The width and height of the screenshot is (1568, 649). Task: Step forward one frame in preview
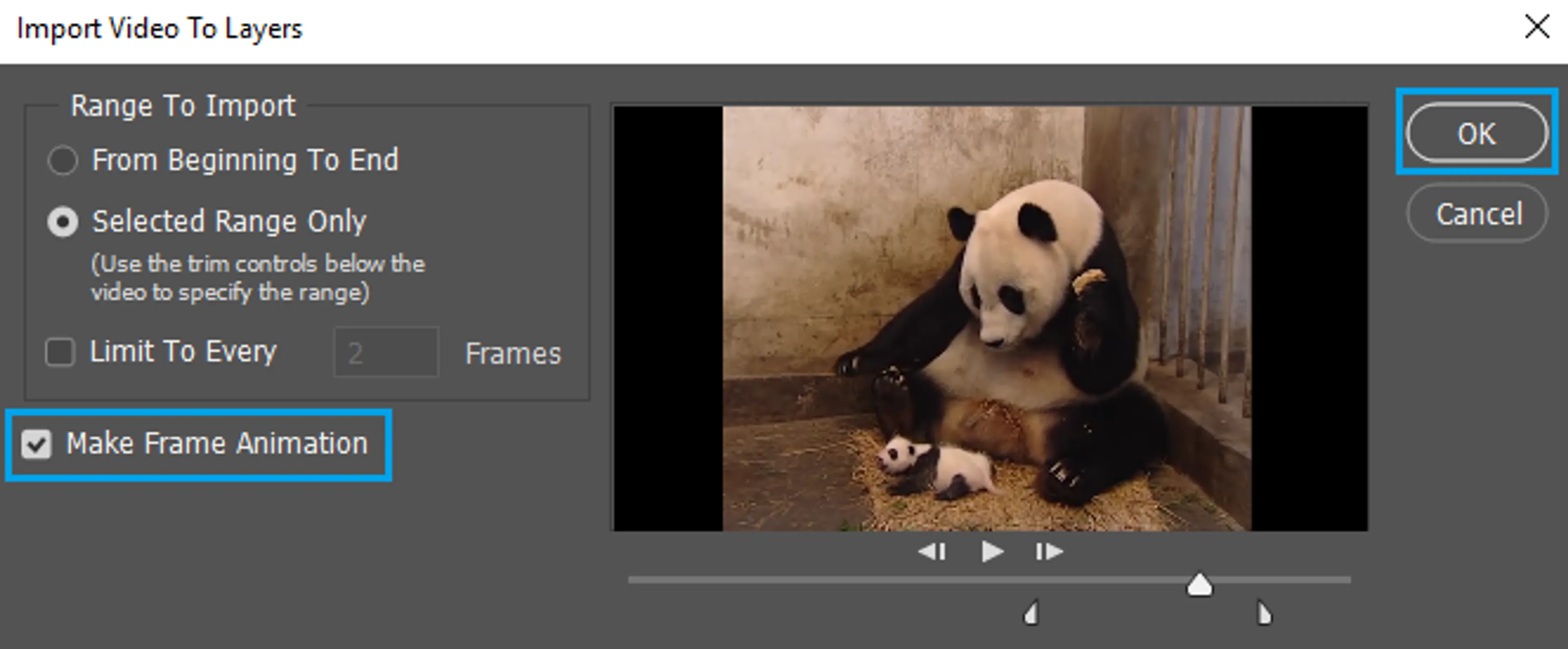coord(1049,552)
